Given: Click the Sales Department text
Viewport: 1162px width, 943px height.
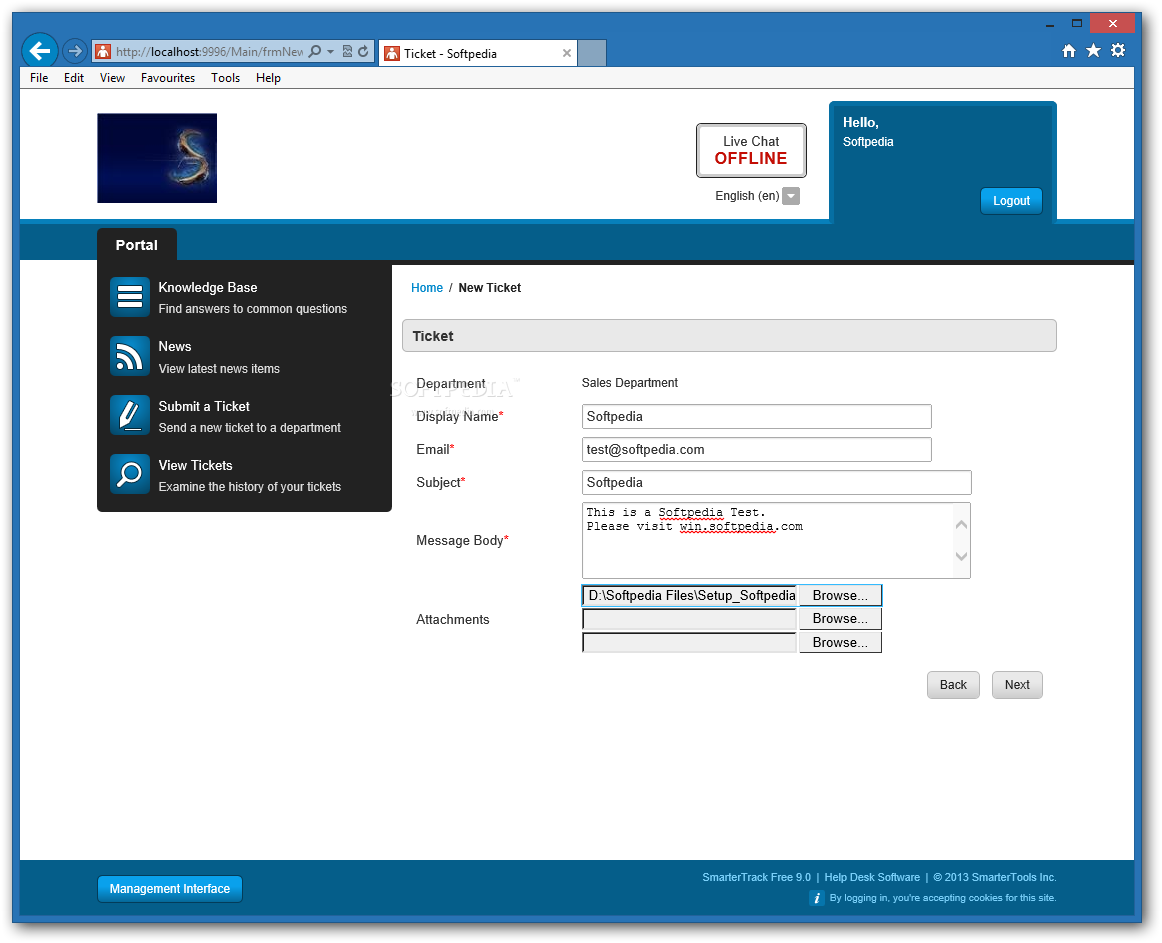Looking at the screenshot, I should coord(629,383).
